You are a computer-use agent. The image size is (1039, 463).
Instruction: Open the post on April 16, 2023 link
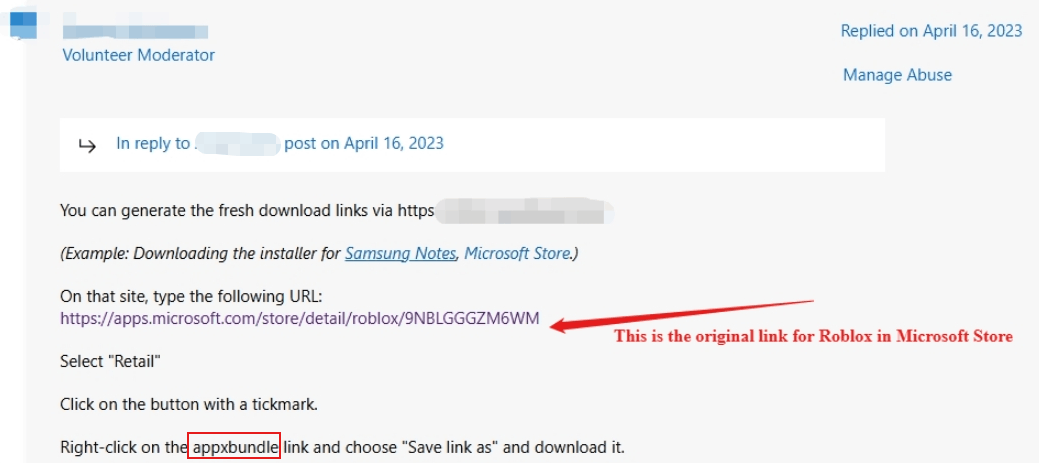click(x=364, y=143)
